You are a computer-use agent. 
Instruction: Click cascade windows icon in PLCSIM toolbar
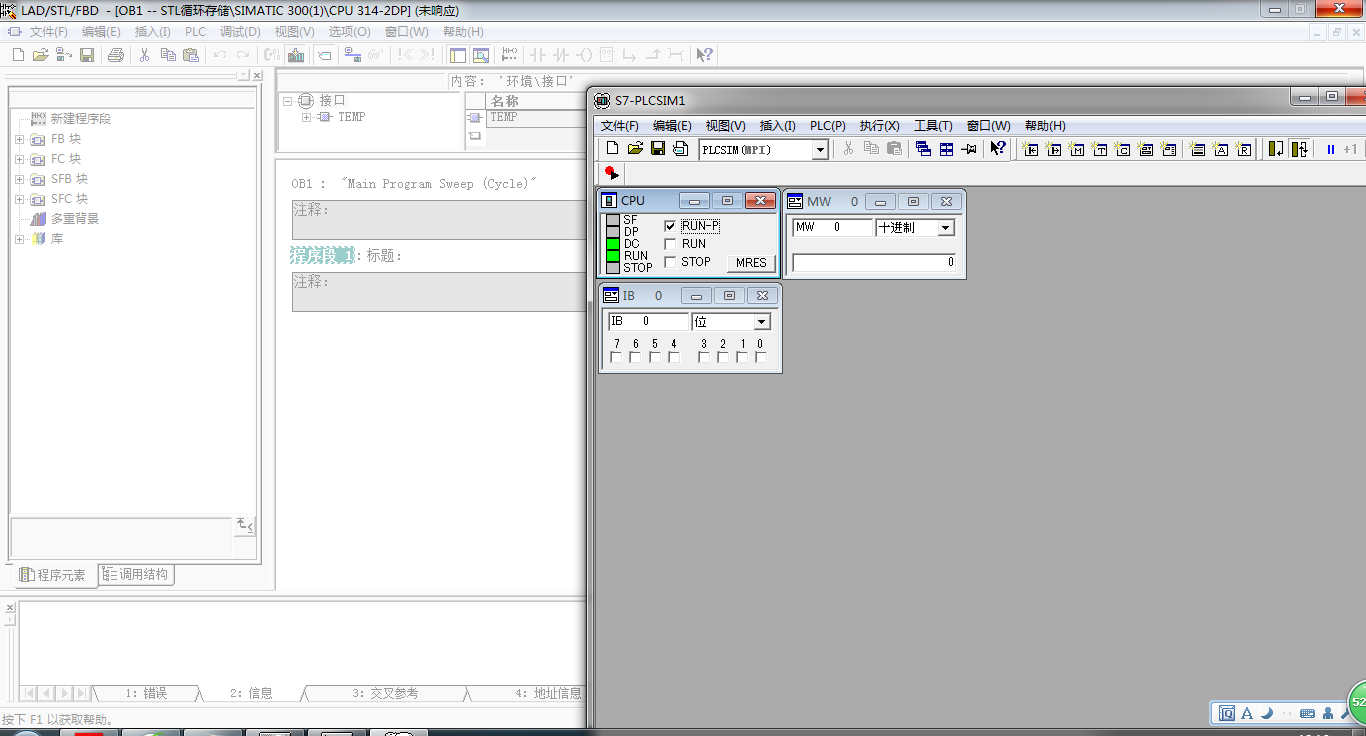click(x=923, y=149)
